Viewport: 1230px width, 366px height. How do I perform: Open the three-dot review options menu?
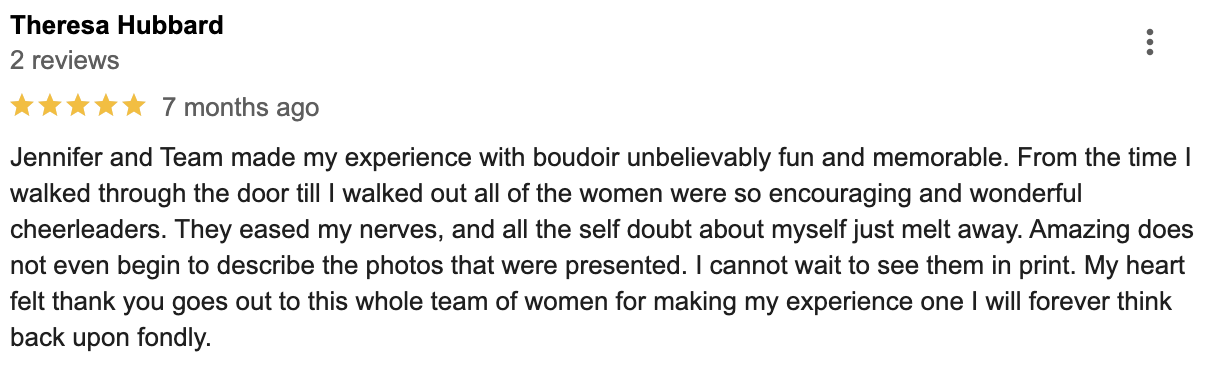click(1150, 43)
